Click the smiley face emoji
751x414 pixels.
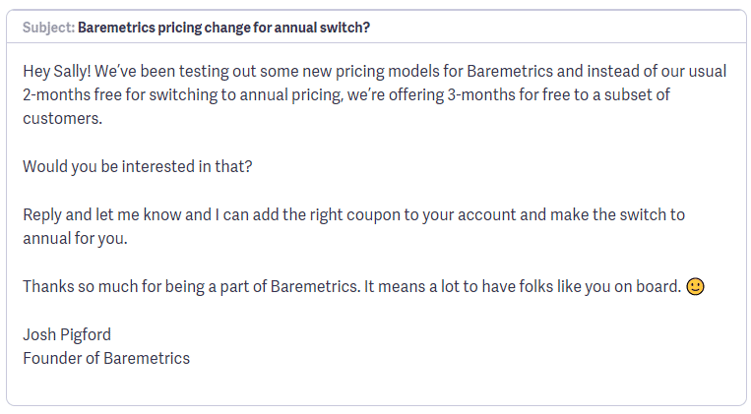[695, 287]
